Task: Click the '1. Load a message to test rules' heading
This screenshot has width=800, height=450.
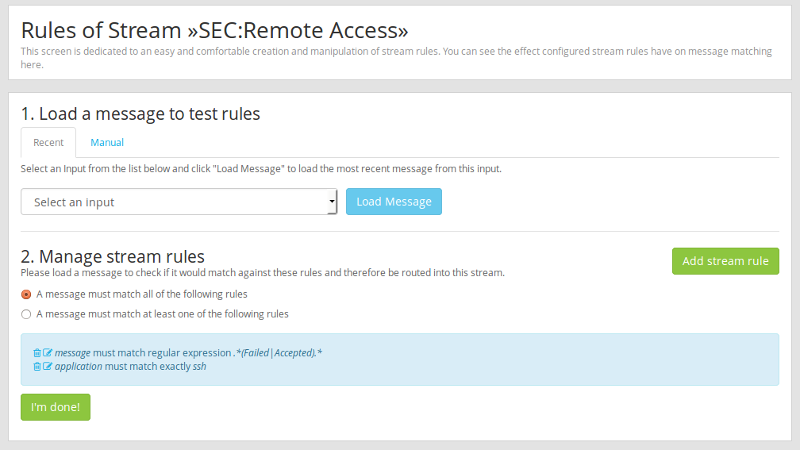Action: coord(140,114)
